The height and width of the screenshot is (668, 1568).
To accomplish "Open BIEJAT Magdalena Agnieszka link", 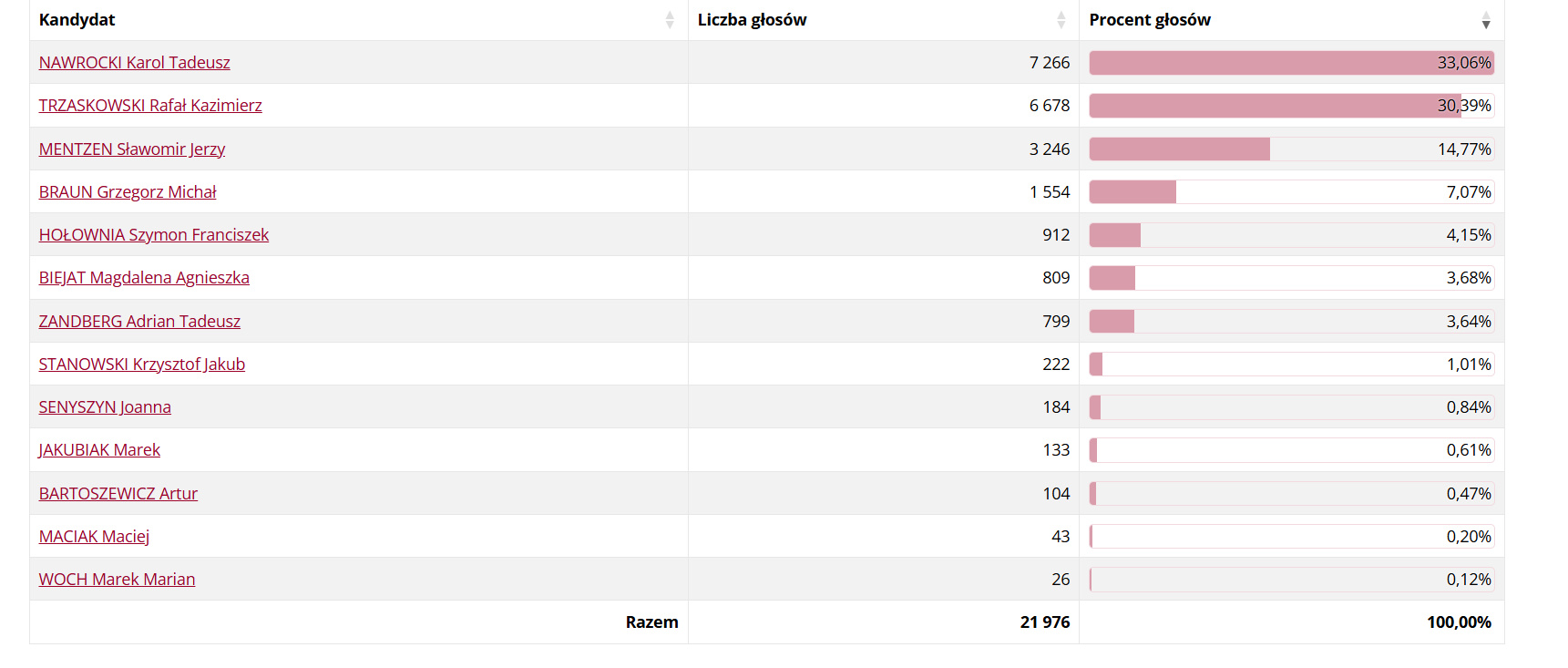I will tap(144, 277).
